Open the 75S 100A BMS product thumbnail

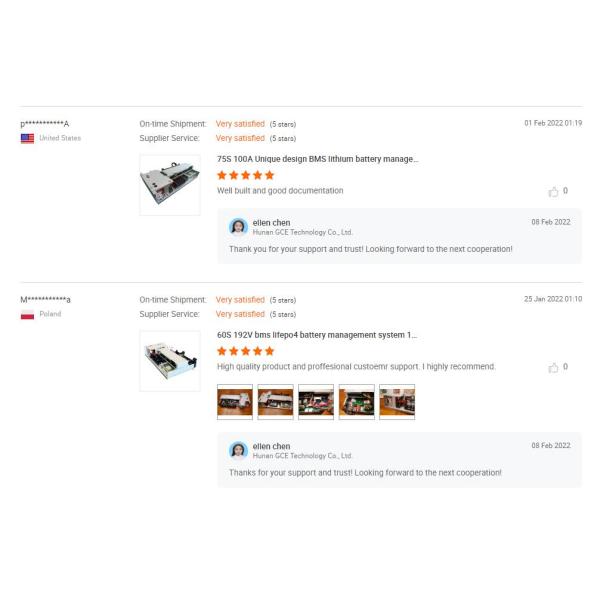point(170,185)
